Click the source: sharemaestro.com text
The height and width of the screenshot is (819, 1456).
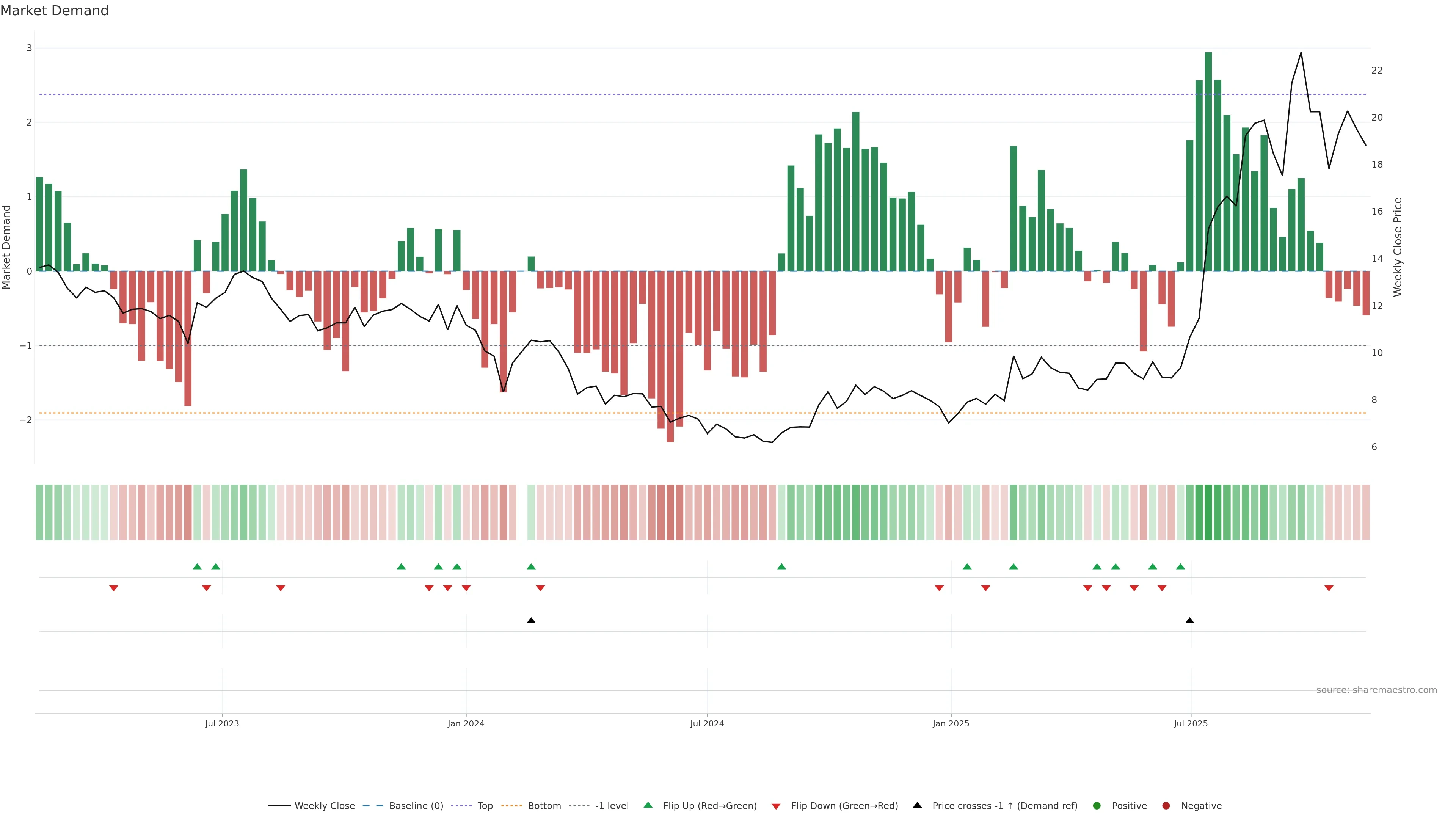click(1376, 690)
